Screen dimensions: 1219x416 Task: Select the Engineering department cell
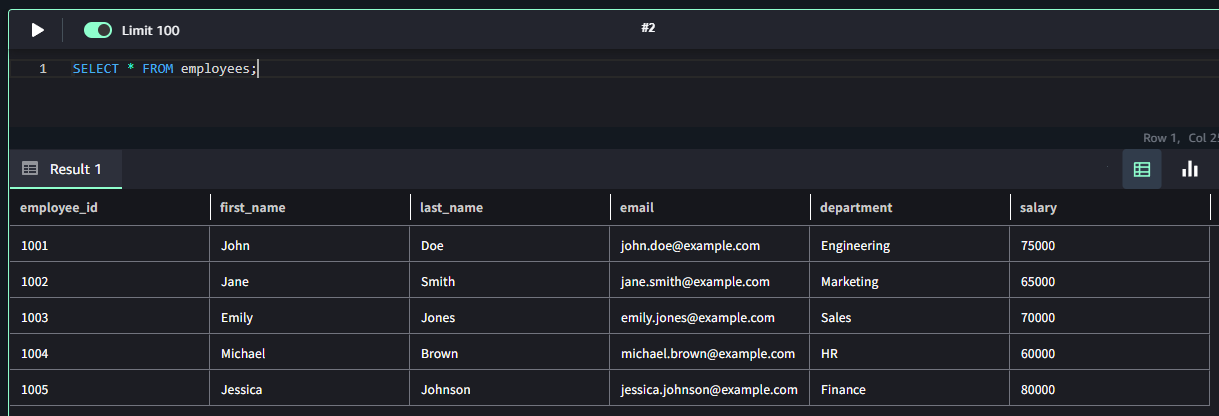click(x=855, y=245)
